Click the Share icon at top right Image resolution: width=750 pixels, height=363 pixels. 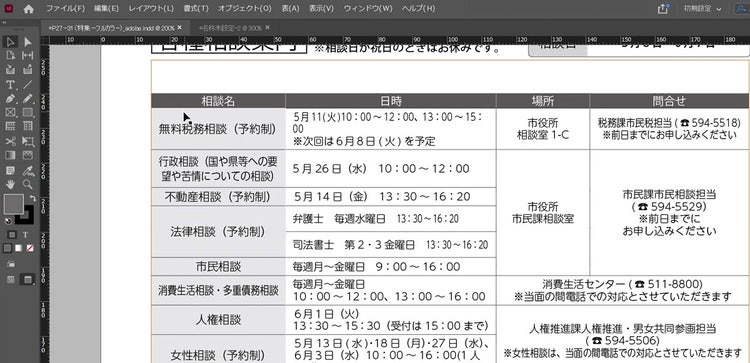pyautogui.click(x=662, y=9)
